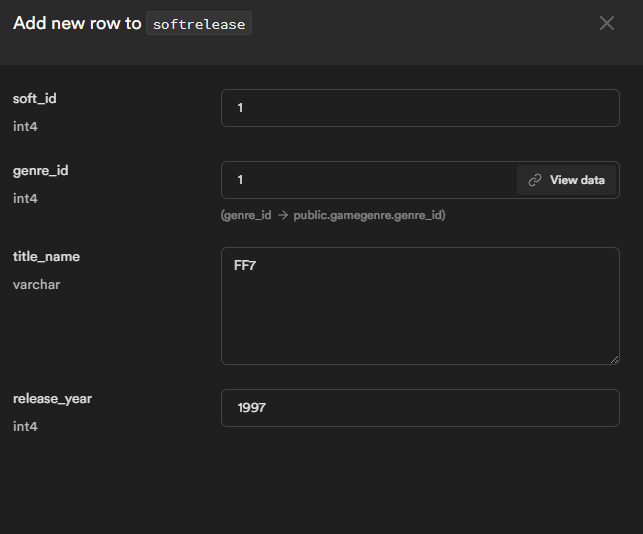Click the genre_id field label
This screenshot has height=534, width=643.
[41, 170]
